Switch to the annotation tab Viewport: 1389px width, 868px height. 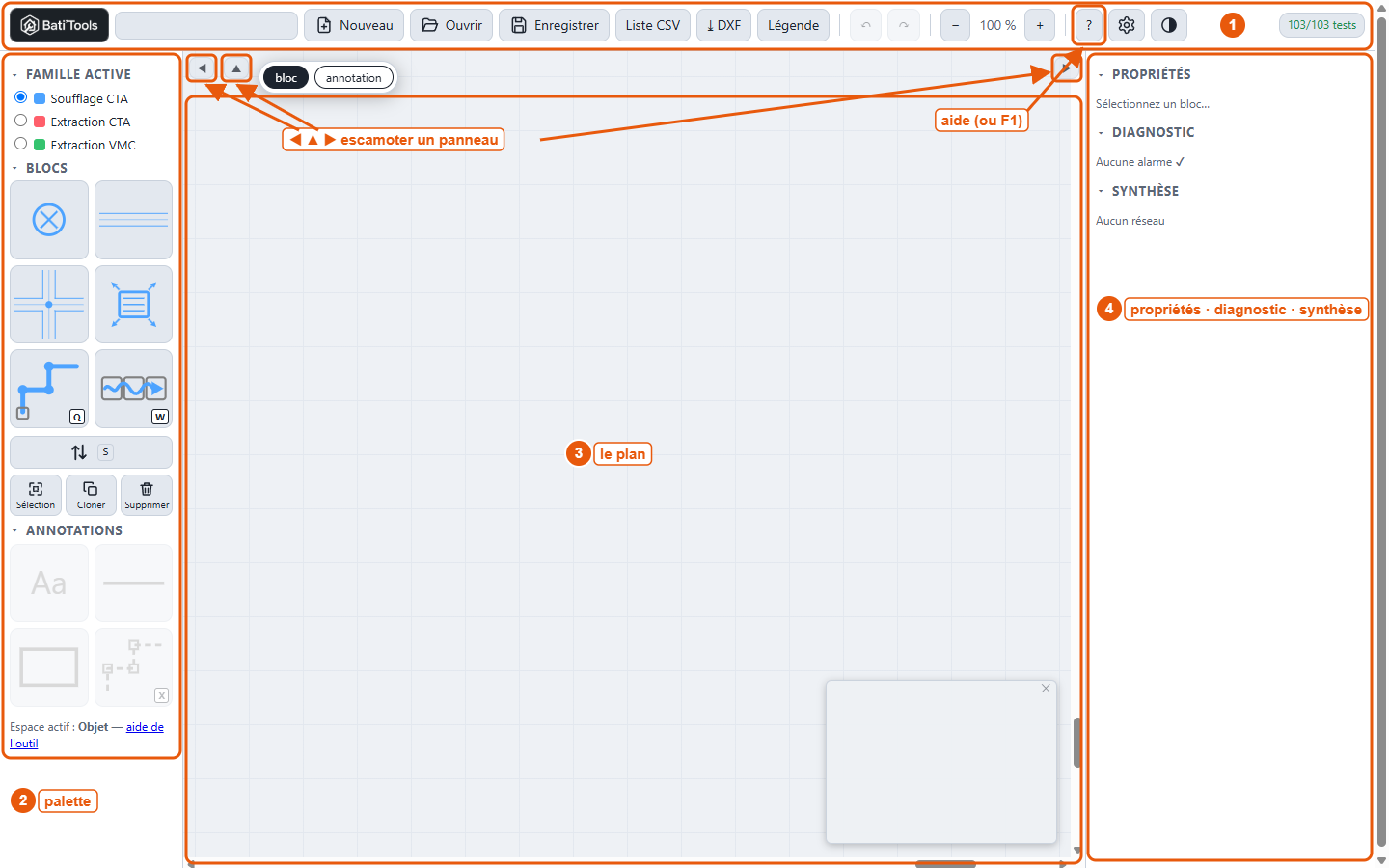[x=354, y=78]
